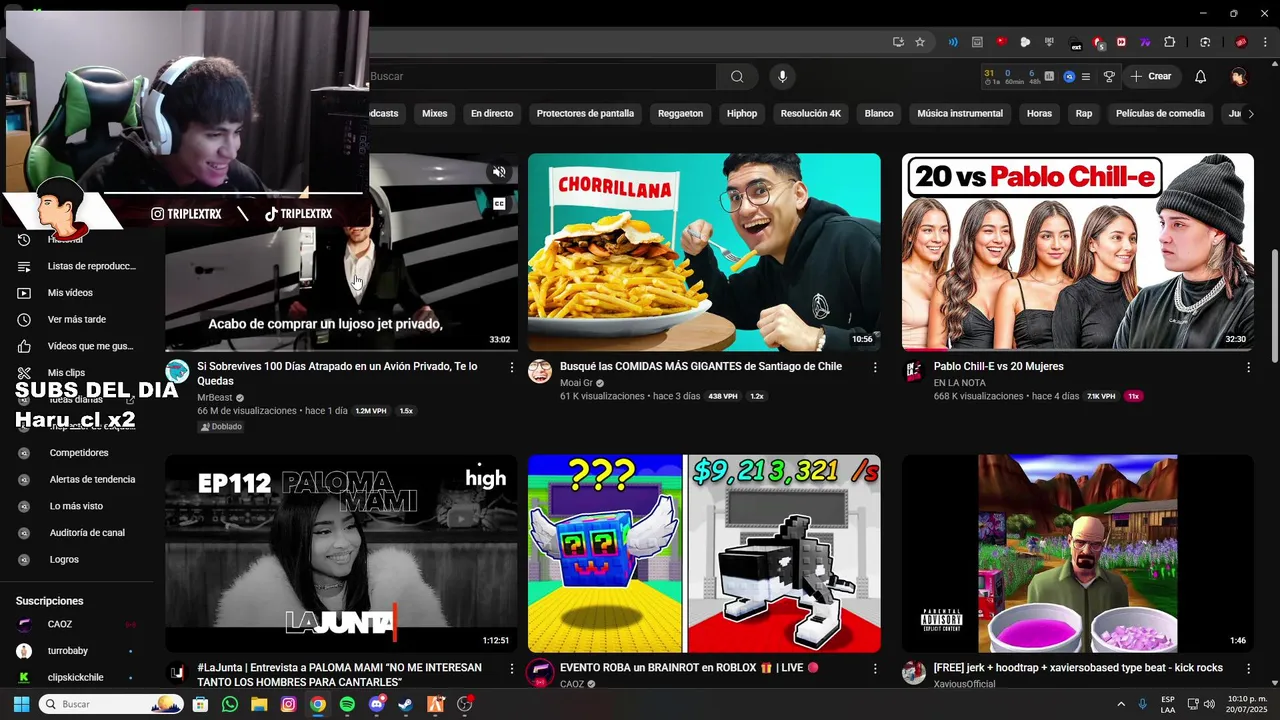The image size is (1280, 720).
Task: Open Steam from the taskbar
Action: (405, 704)
